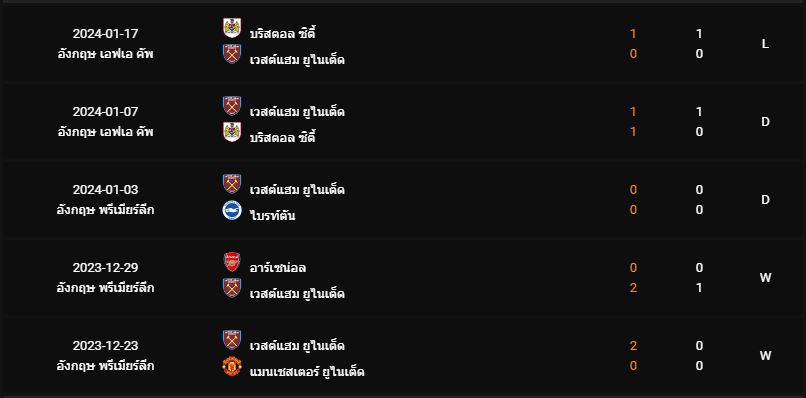Click the แมนเชสเตอร์ ยูไนเต็ด team name
The height and width of the screenshot is (398, 806).
tap(307, 371)
